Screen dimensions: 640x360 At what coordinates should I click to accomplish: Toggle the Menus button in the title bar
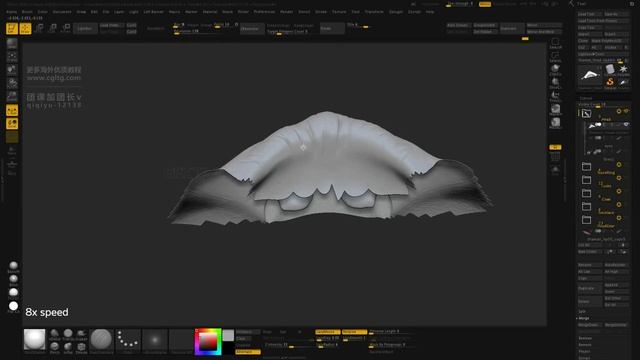pos(485,4)
